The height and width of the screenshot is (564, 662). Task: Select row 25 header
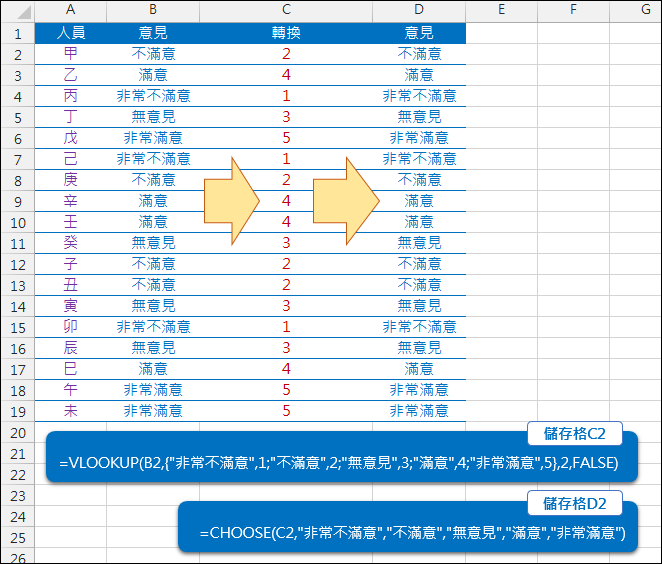coord(18,538)
